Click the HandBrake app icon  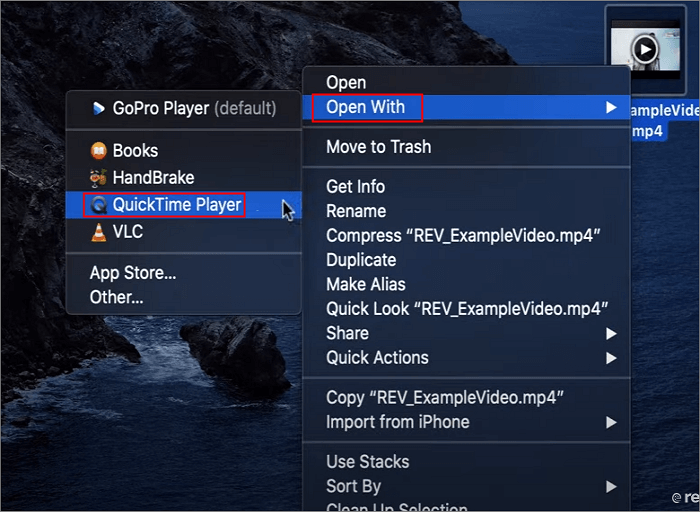coord(99,178)
